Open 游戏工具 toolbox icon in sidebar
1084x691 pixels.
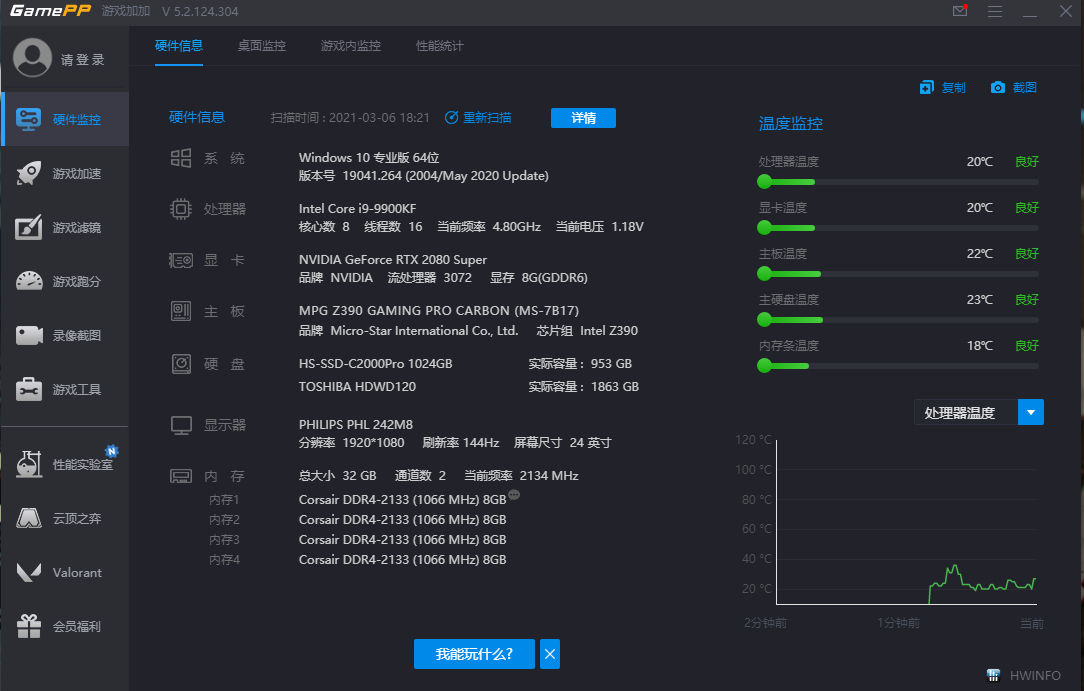pos(29,389)
